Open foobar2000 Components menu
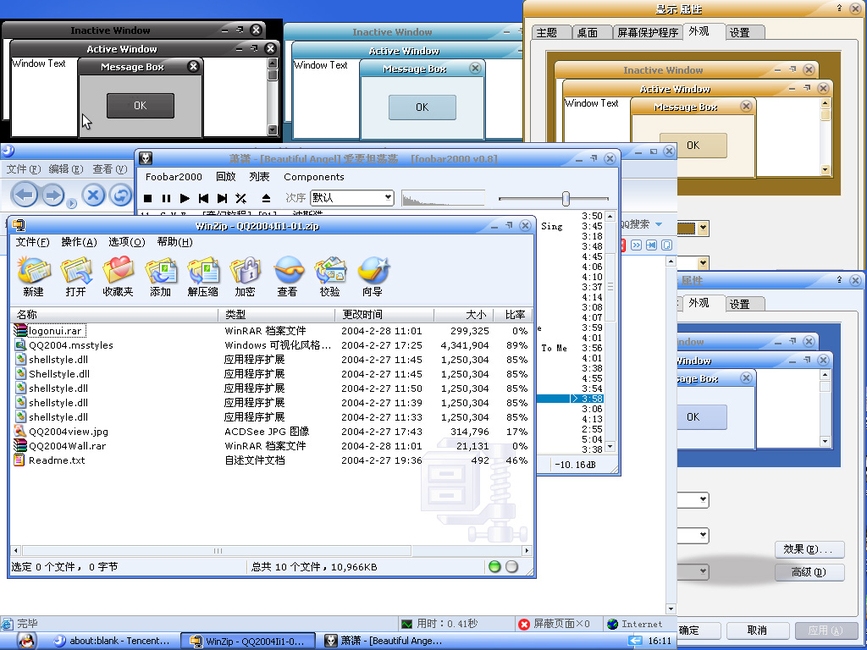The height and width of the screenshot is (650, 867). pyautogui.click(x=314, y=177)
